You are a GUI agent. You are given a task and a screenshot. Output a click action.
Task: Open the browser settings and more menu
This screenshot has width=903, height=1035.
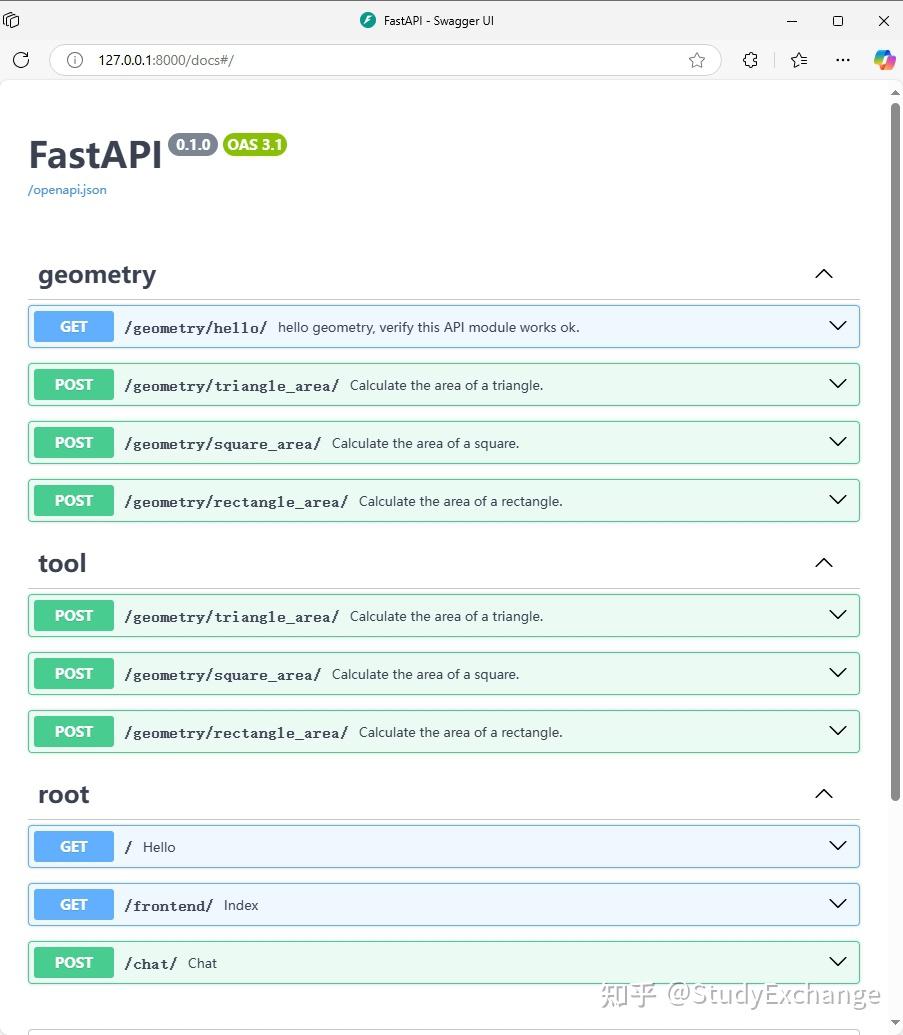click(843, 60)
